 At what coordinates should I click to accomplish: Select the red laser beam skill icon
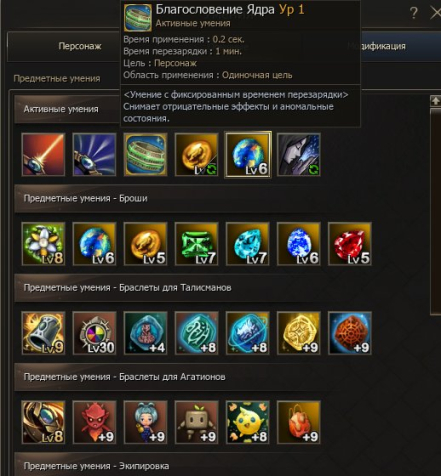43,155
